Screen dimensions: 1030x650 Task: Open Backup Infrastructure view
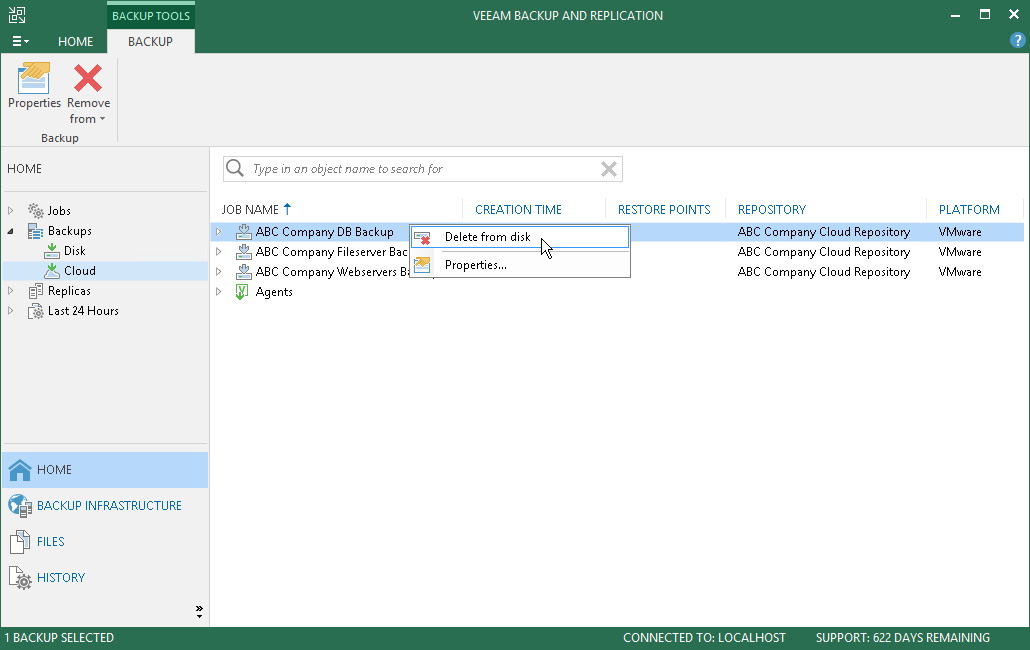pos(108,506)
